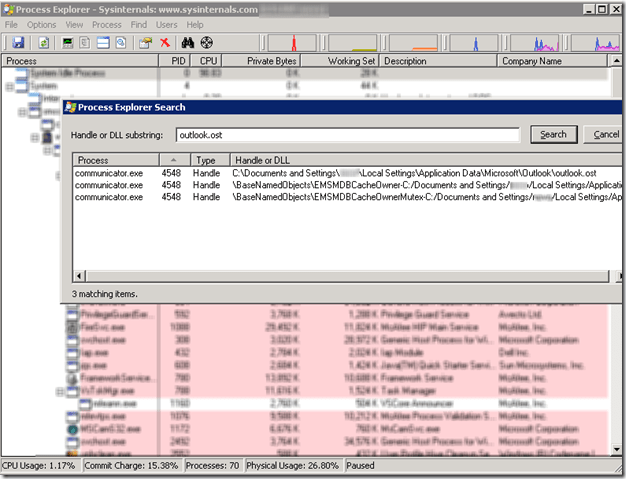Open the View menu
The height and width of the screenshot is (479, 626).
[x=74, y=24]
